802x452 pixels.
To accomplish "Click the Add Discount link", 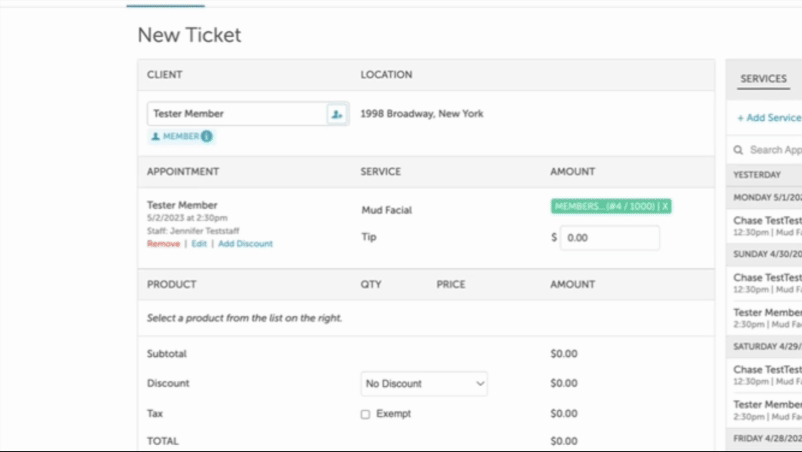I will point(245,244).
